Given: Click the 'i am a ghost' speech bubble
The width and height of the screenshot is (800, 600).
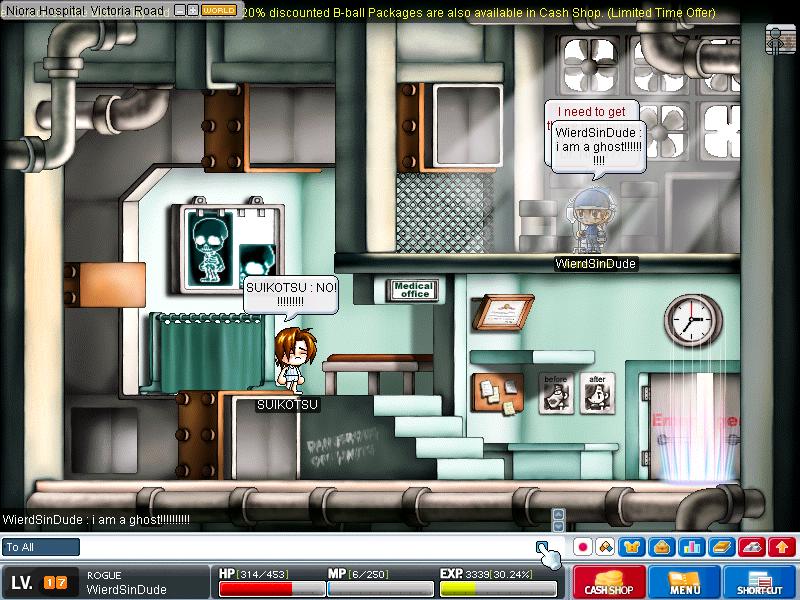Looking at the screenshot, I should [x=598, y=146].
